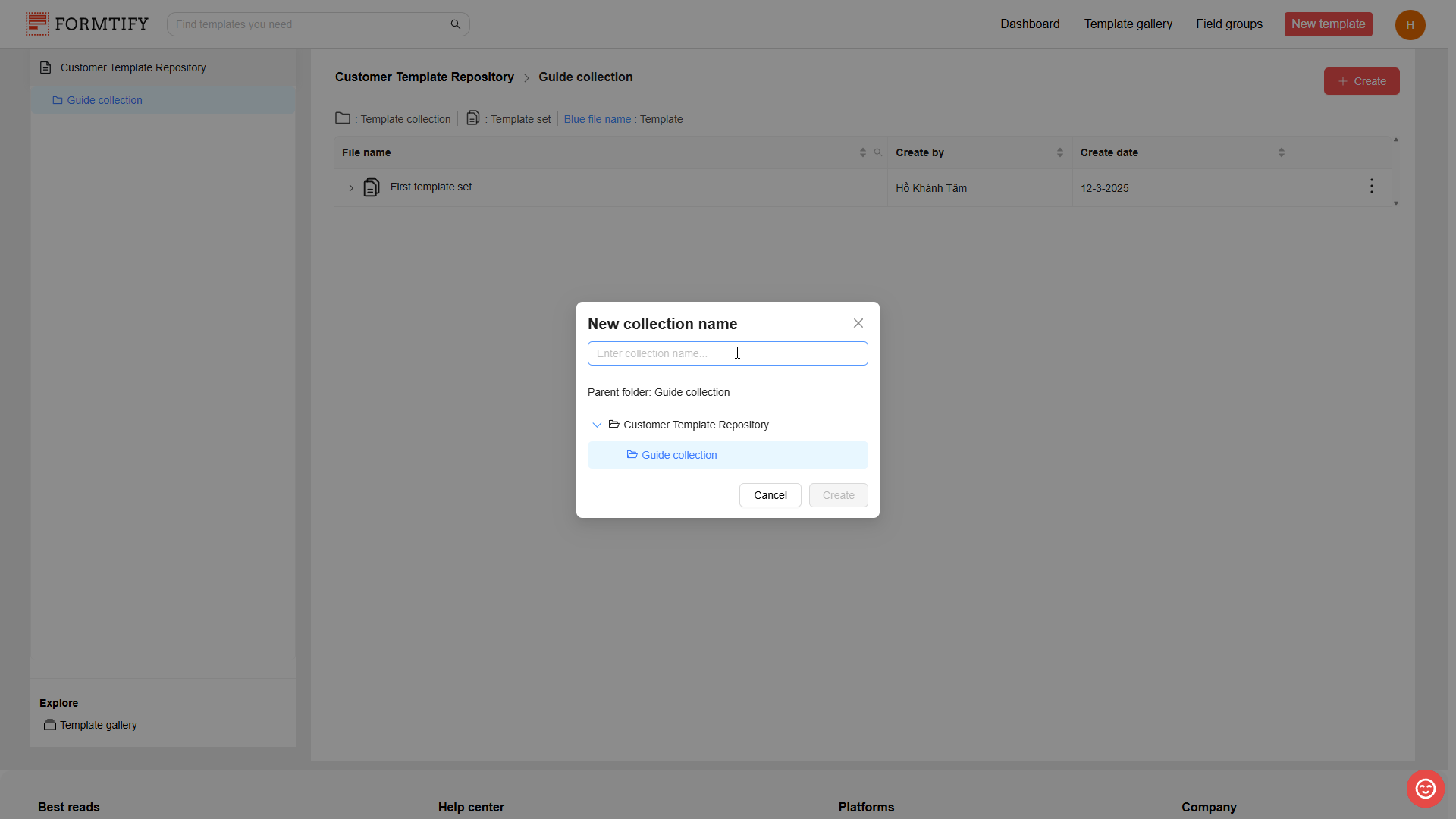Open Template gallery in the sidebar Explore section

click(x=98, y=725)
